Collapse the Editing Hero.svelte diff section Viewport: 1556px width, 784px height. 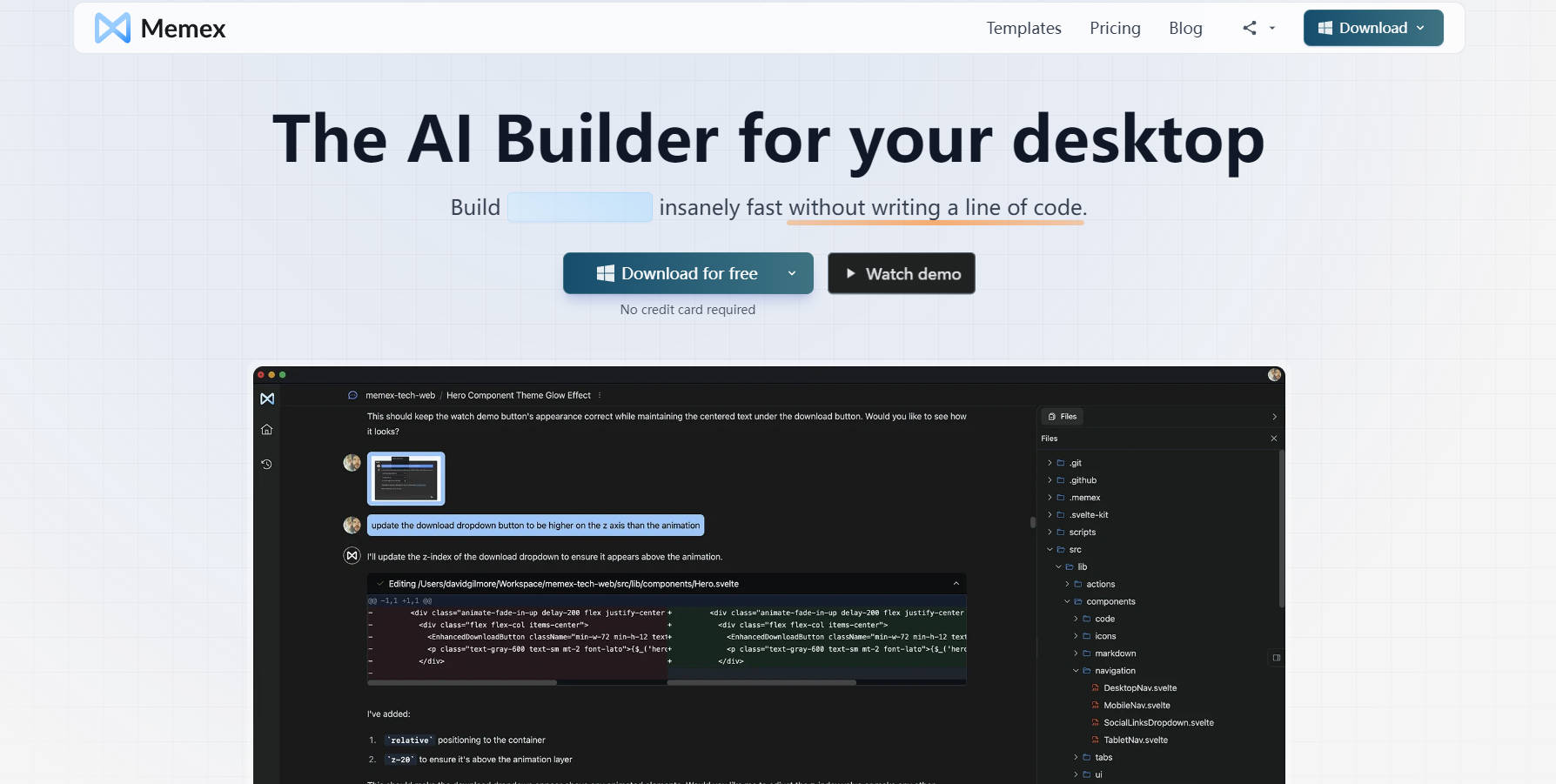click(955, 583)
